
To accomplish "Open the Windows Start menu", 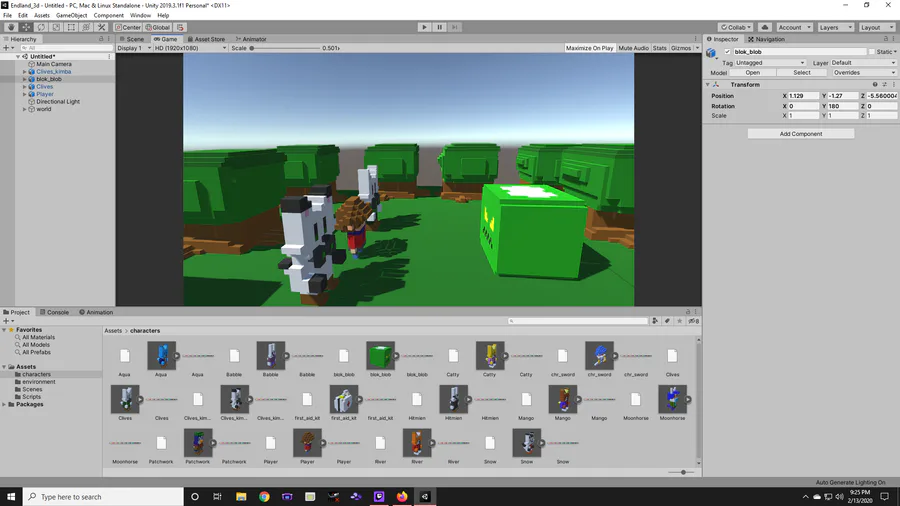I will (x=11, y=496).
